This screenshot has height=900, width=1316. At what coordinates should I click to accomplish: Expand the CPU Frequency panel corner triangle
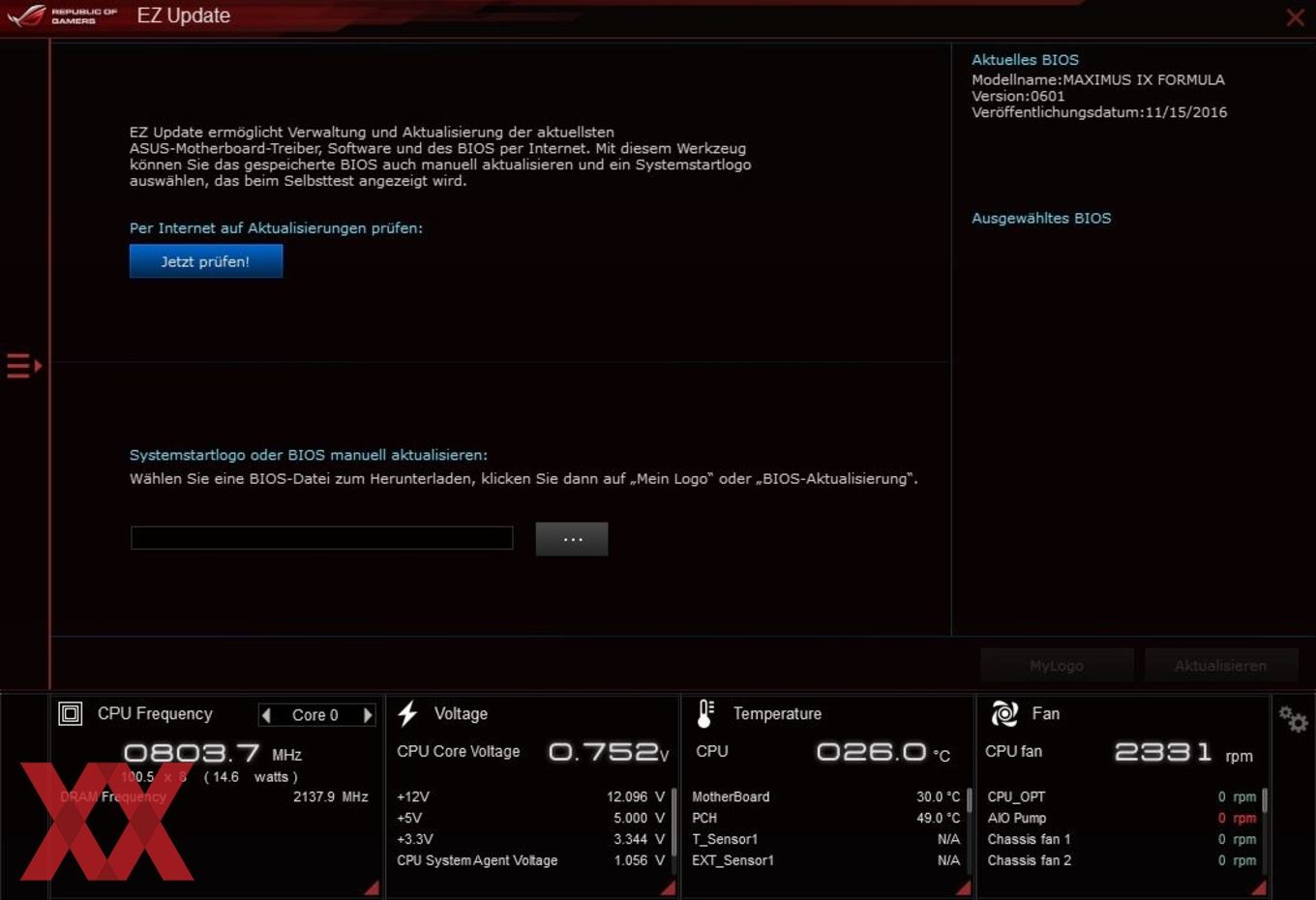coord(372,887)
